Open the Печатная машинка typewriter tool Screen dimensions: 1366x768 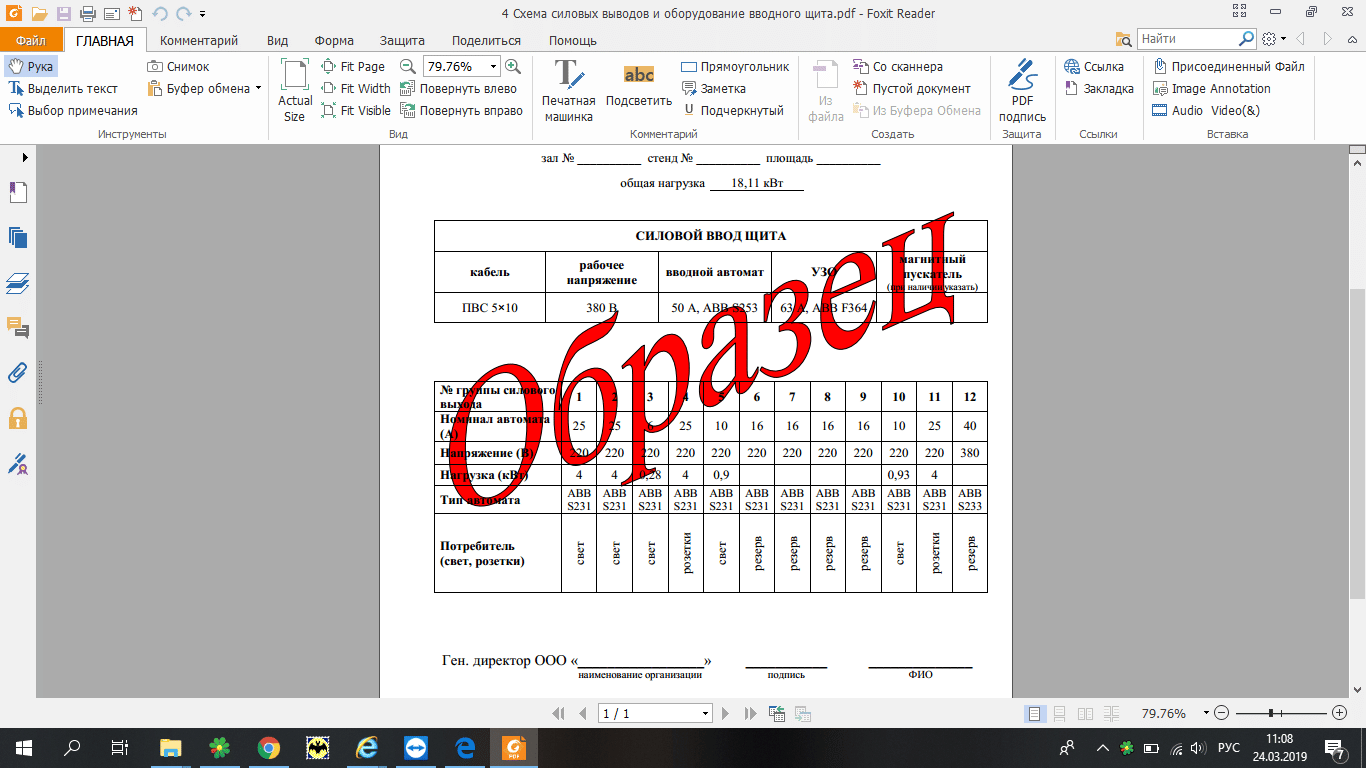point(568,90)
